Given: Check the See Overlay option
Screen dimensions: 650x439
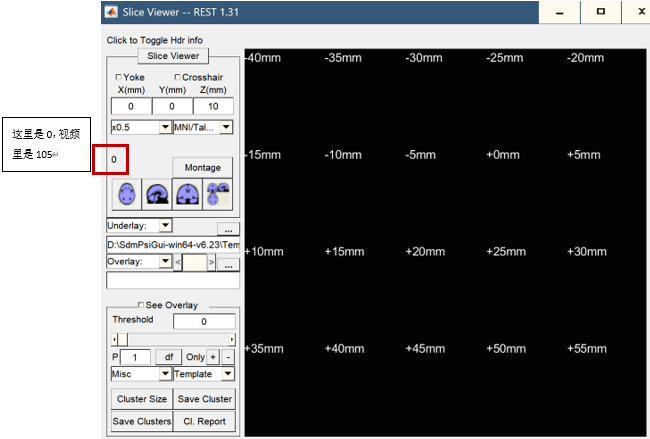Looking at the screenshot, I should 140,305.
